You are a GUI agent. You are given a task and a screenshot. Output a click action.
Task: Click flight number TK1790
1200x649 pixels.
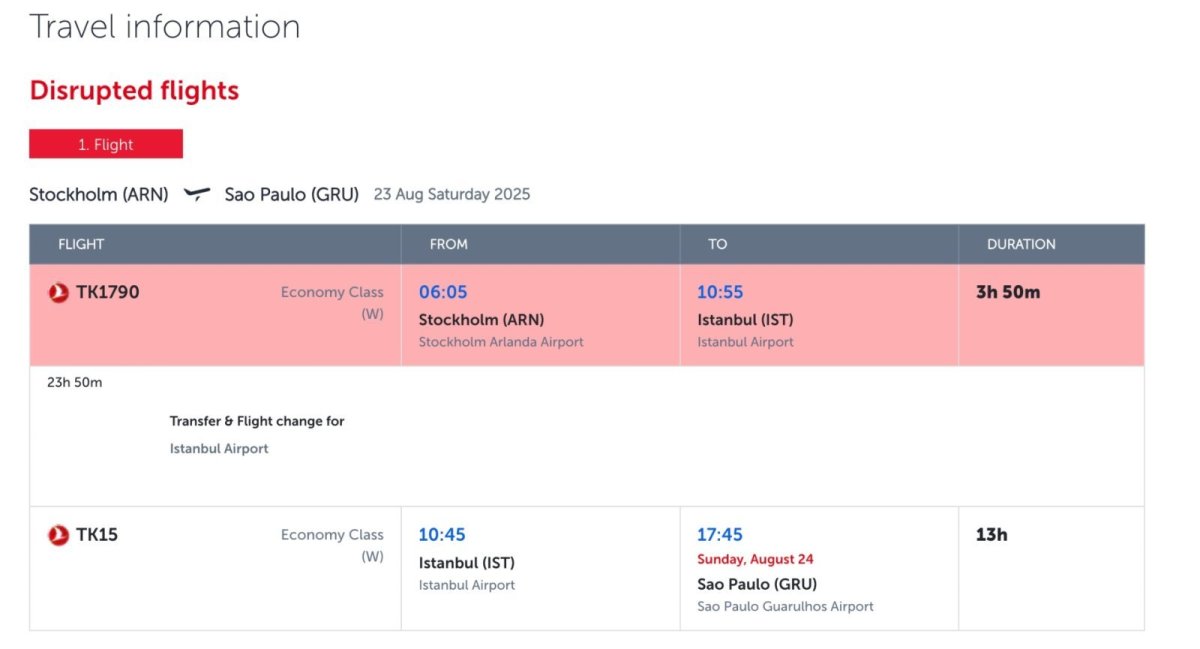click(x=108, y=292)
